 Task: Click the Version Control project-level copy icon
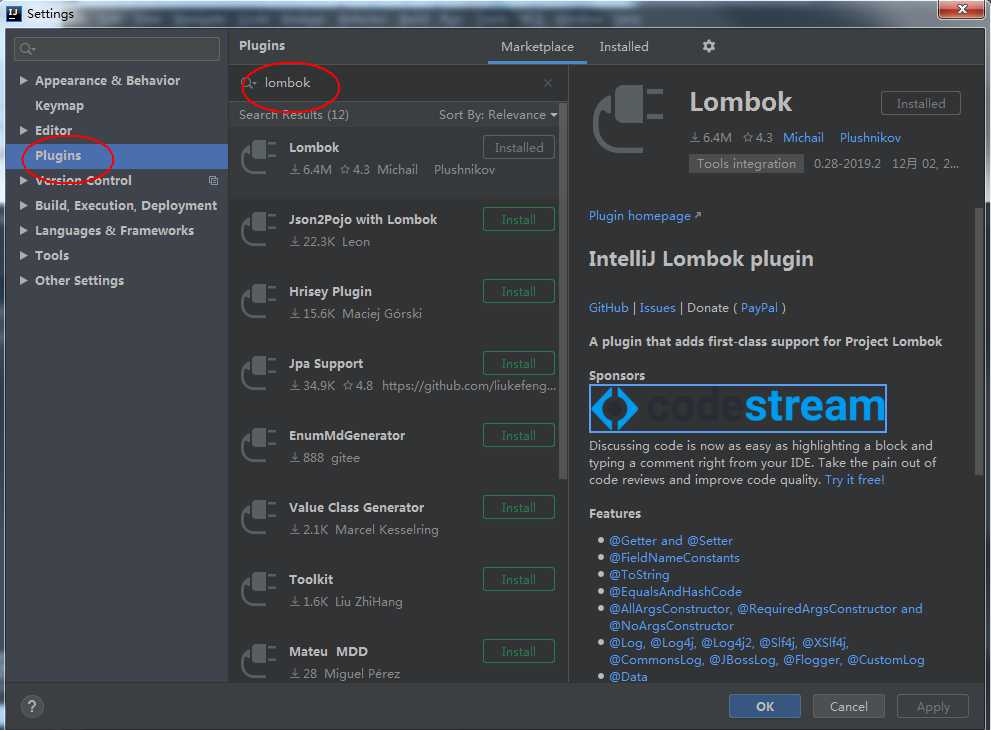click(214, 181)
